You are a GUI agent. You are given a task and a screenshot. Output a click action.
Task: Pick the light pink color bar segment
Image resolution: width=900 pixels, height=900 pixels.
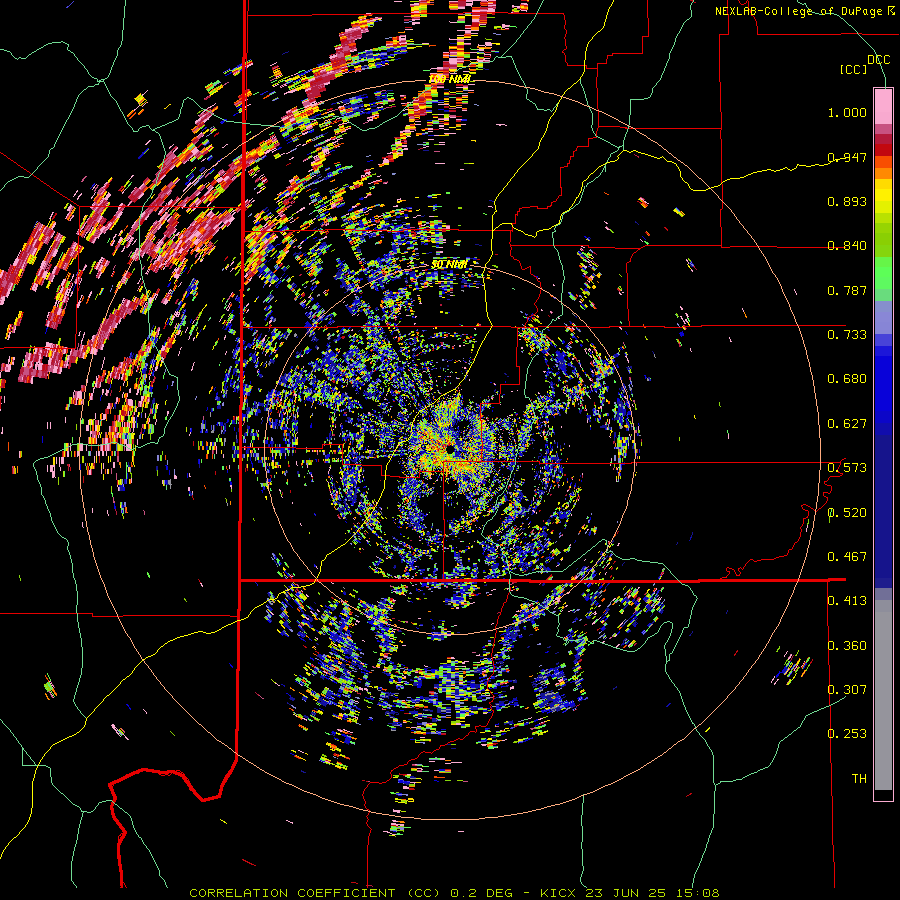pos(883,107)
